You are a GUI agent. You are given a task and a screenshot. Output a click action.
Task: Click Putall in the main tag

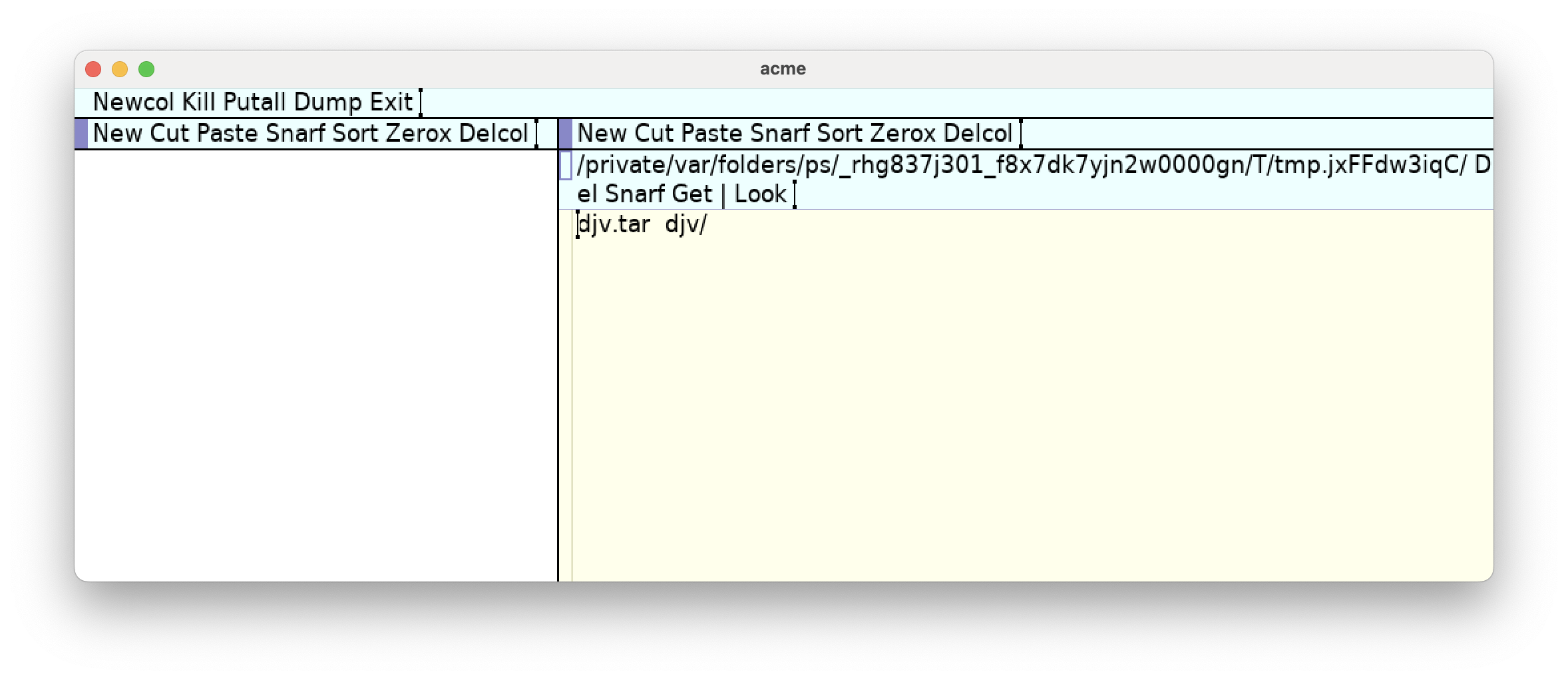tap(254, 102)
